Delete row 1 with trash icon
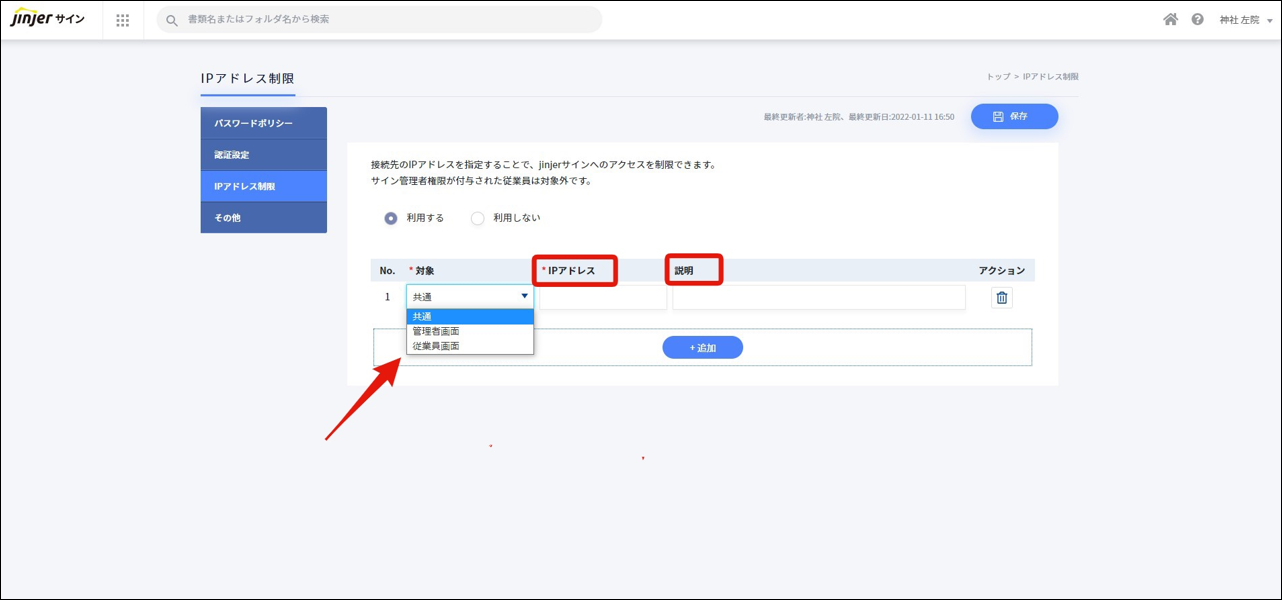 point(1001,297)
